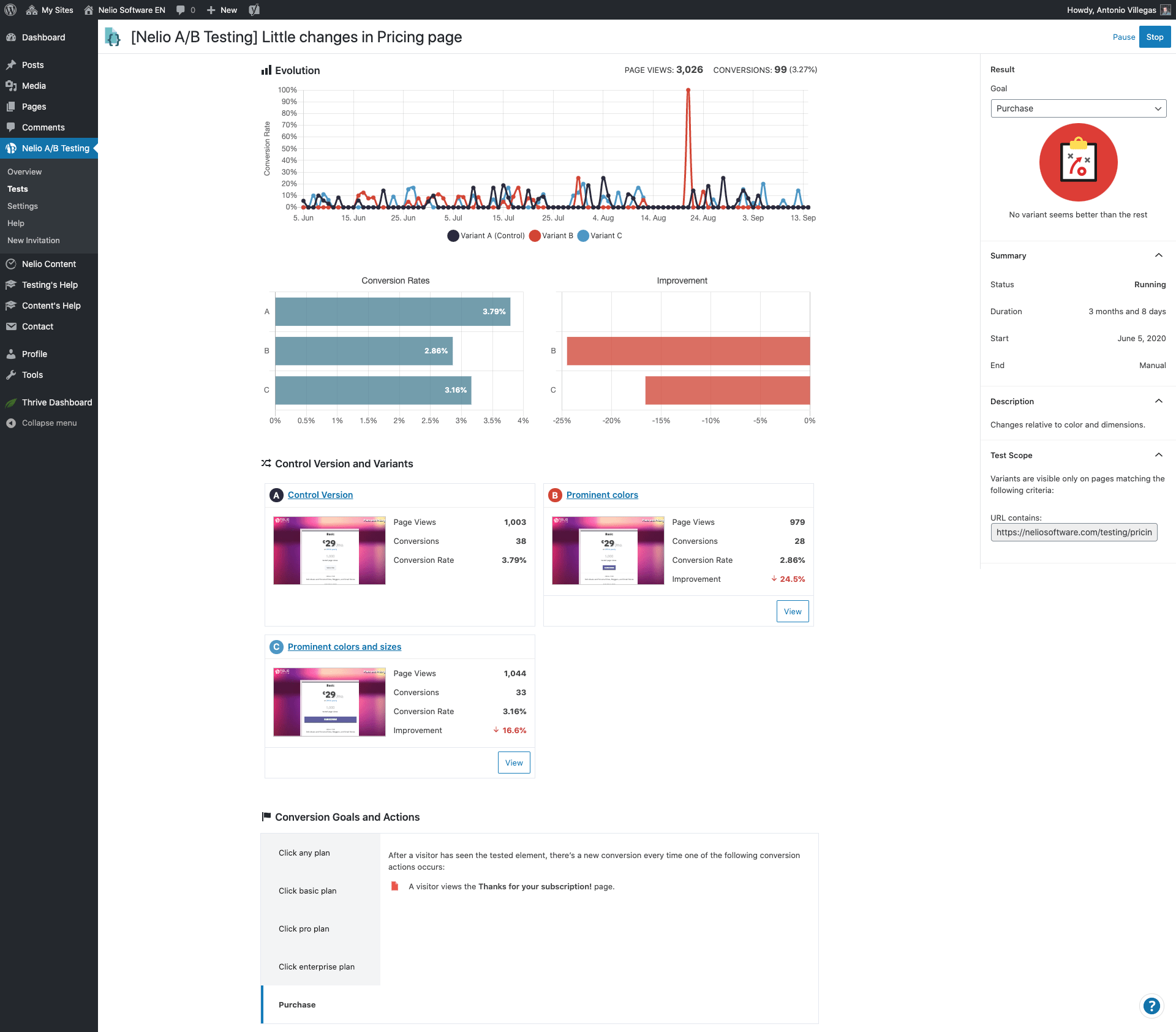Collapse the Summary panel
The width and height of the screenshot is (1176, 1032).
pyautogui.click(x=1158, y=255)
